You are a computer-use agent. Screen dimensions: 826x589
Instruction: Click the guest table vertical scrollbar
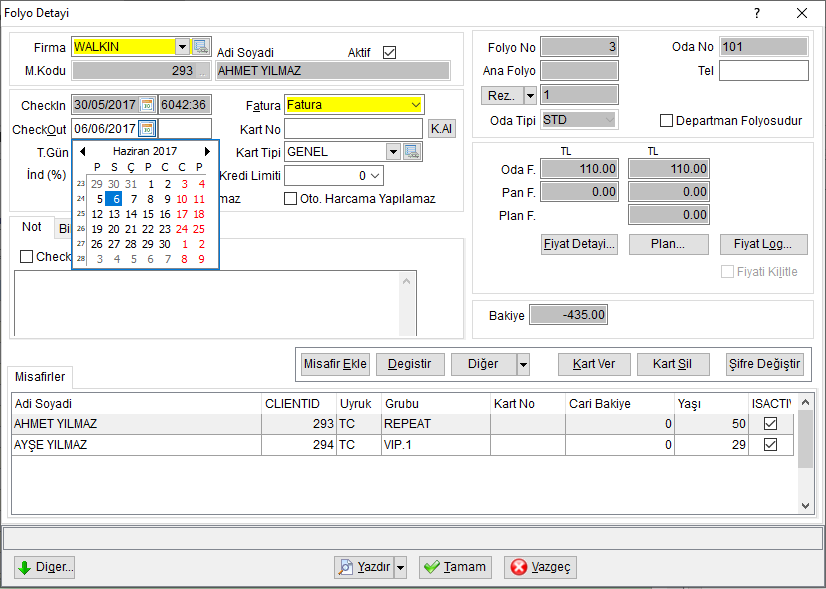point(805,454)
